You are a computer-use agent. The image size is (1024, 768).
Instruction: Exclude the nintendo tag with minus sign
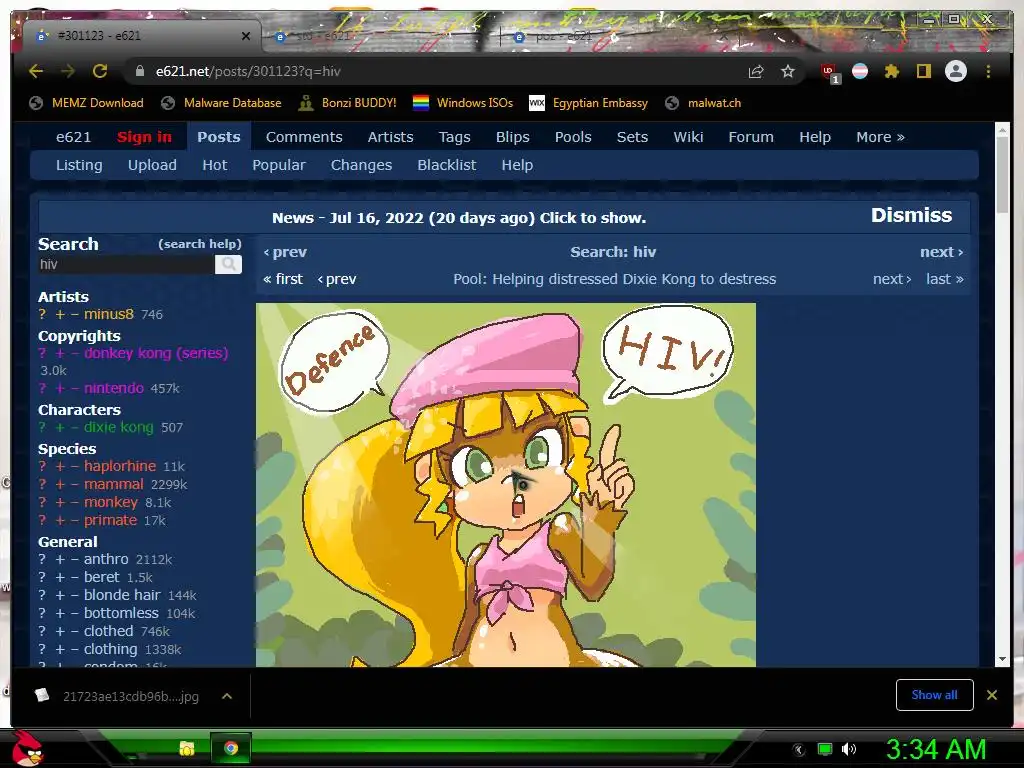click(74, 388)
